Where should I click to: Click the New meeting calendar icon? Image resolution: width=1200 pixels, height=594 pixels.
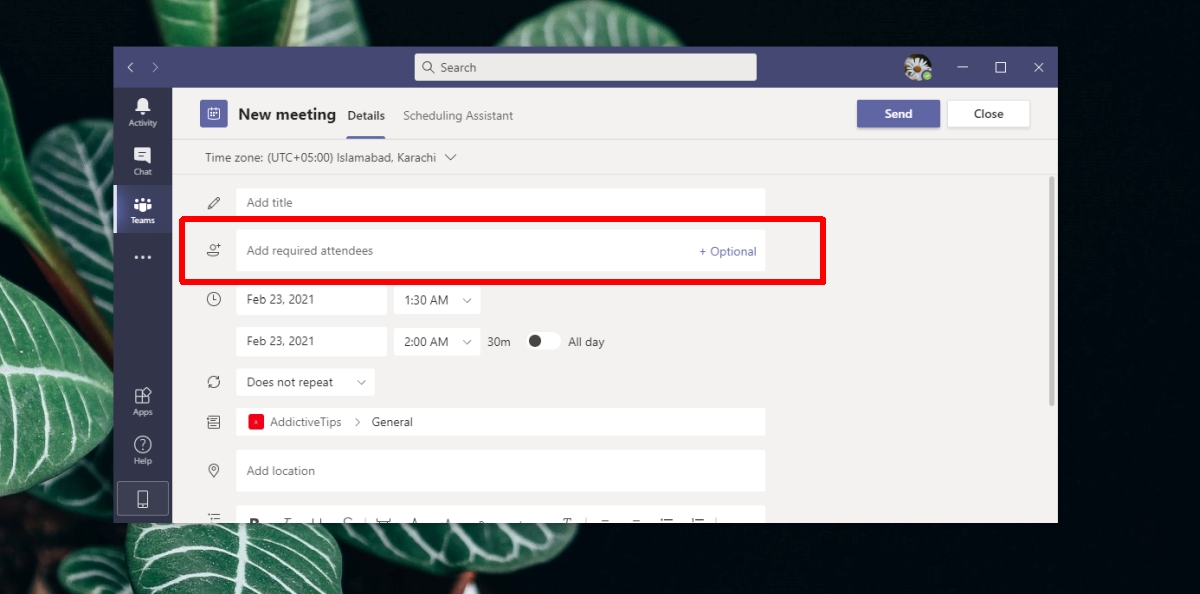213,114
